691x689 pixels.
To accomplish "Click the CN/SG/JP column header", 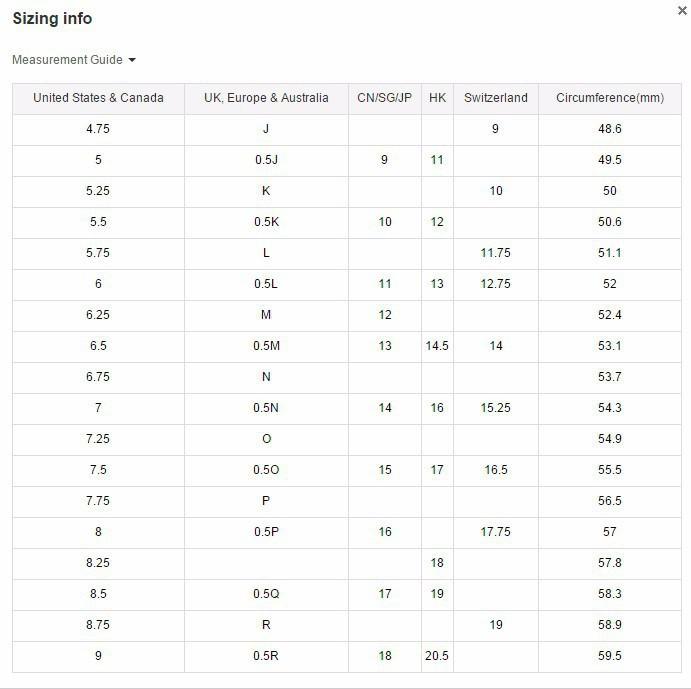I will point(384,98).
